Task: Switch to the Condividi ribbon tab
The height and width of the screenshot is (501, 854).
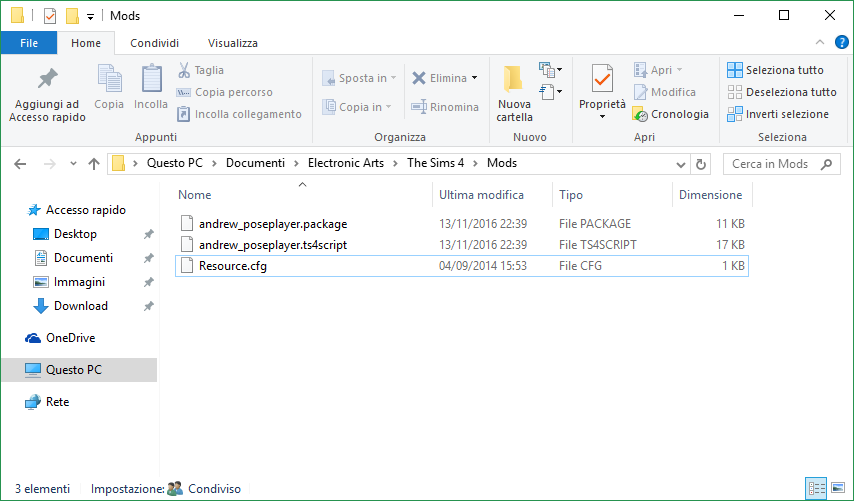Action: 154,43
